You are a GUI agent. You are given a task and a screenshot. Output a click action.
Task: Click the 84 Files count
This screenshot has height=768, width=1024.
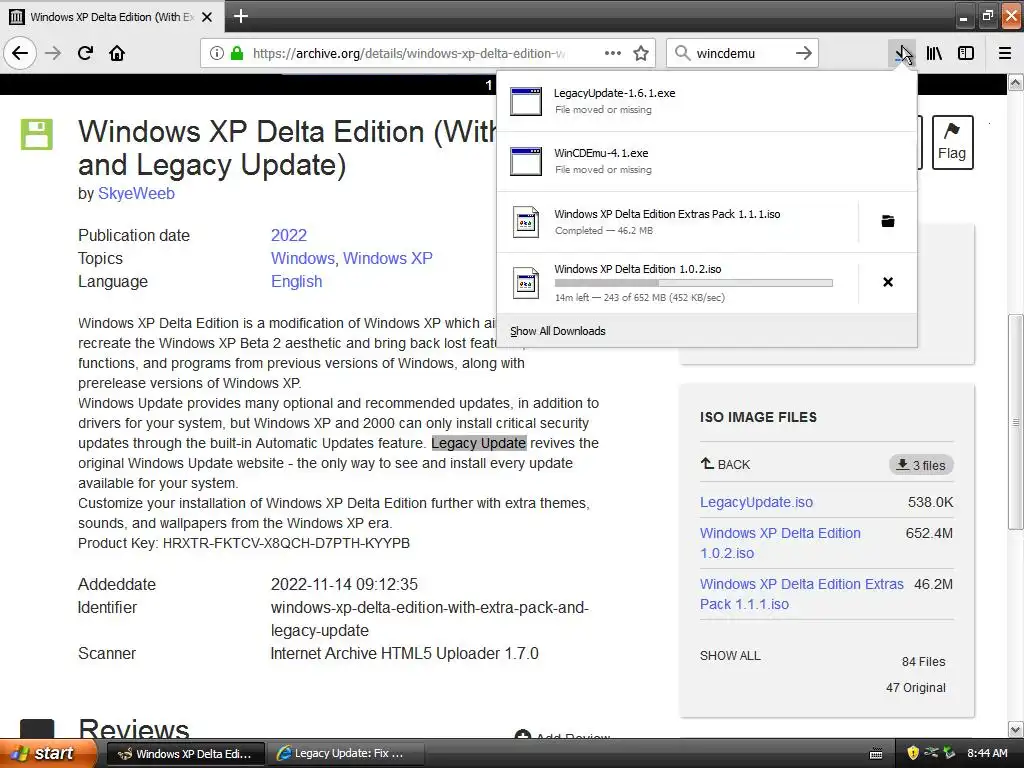[x=923, y=662]
